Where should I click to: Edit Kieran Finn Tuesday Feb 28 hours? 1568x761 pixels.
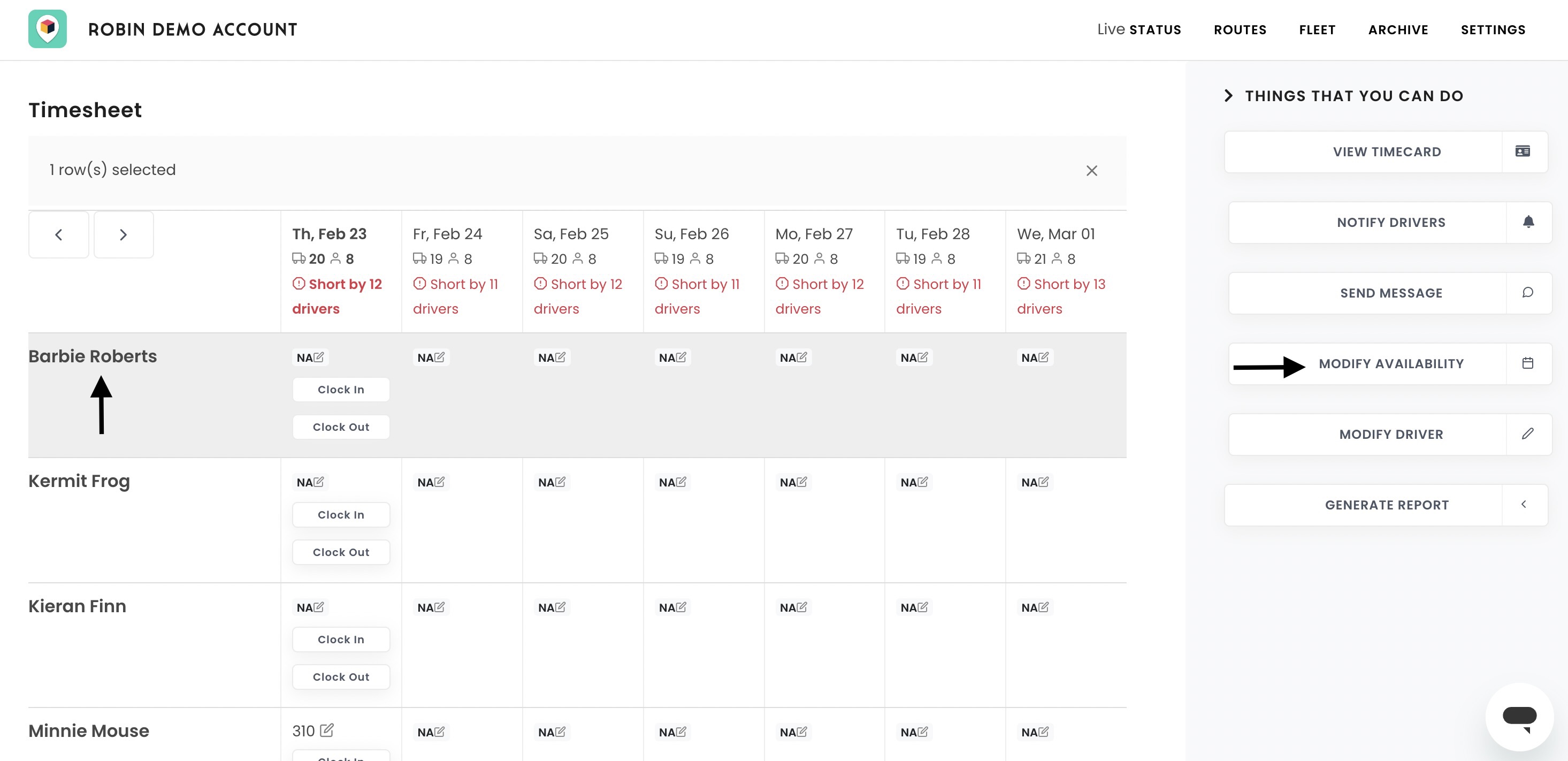coord(922,607)
